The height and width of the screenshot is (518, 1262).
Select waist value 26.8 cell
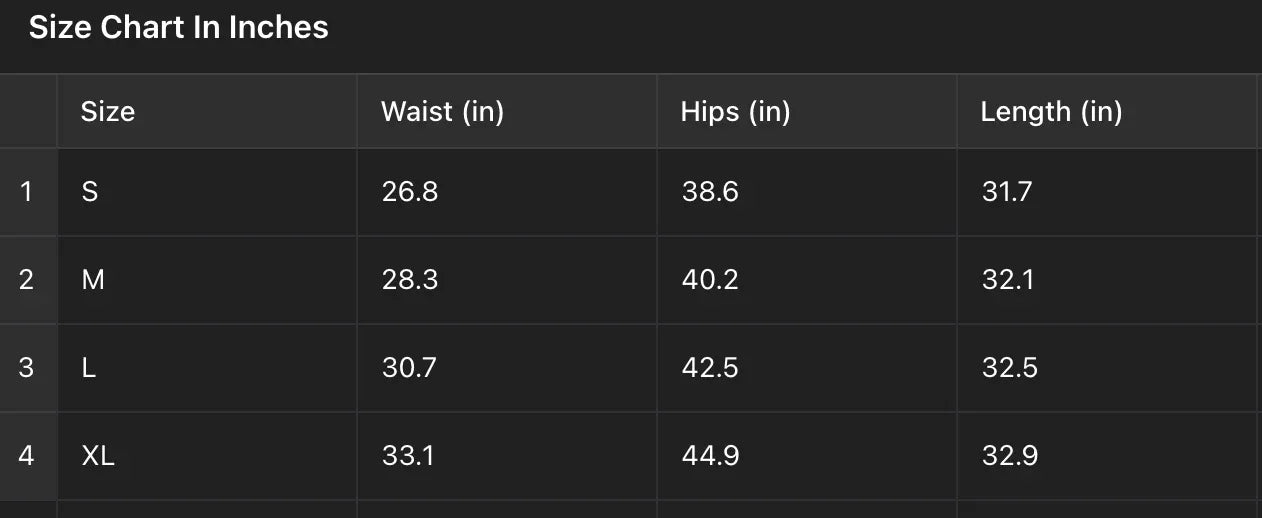tap(410, 191)
